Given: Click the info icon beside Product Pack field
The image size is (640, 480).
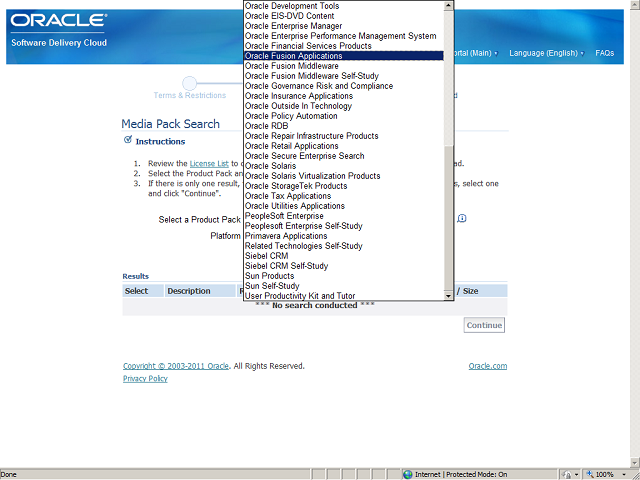Looking at the screenshot, I should tap(462, 218).
